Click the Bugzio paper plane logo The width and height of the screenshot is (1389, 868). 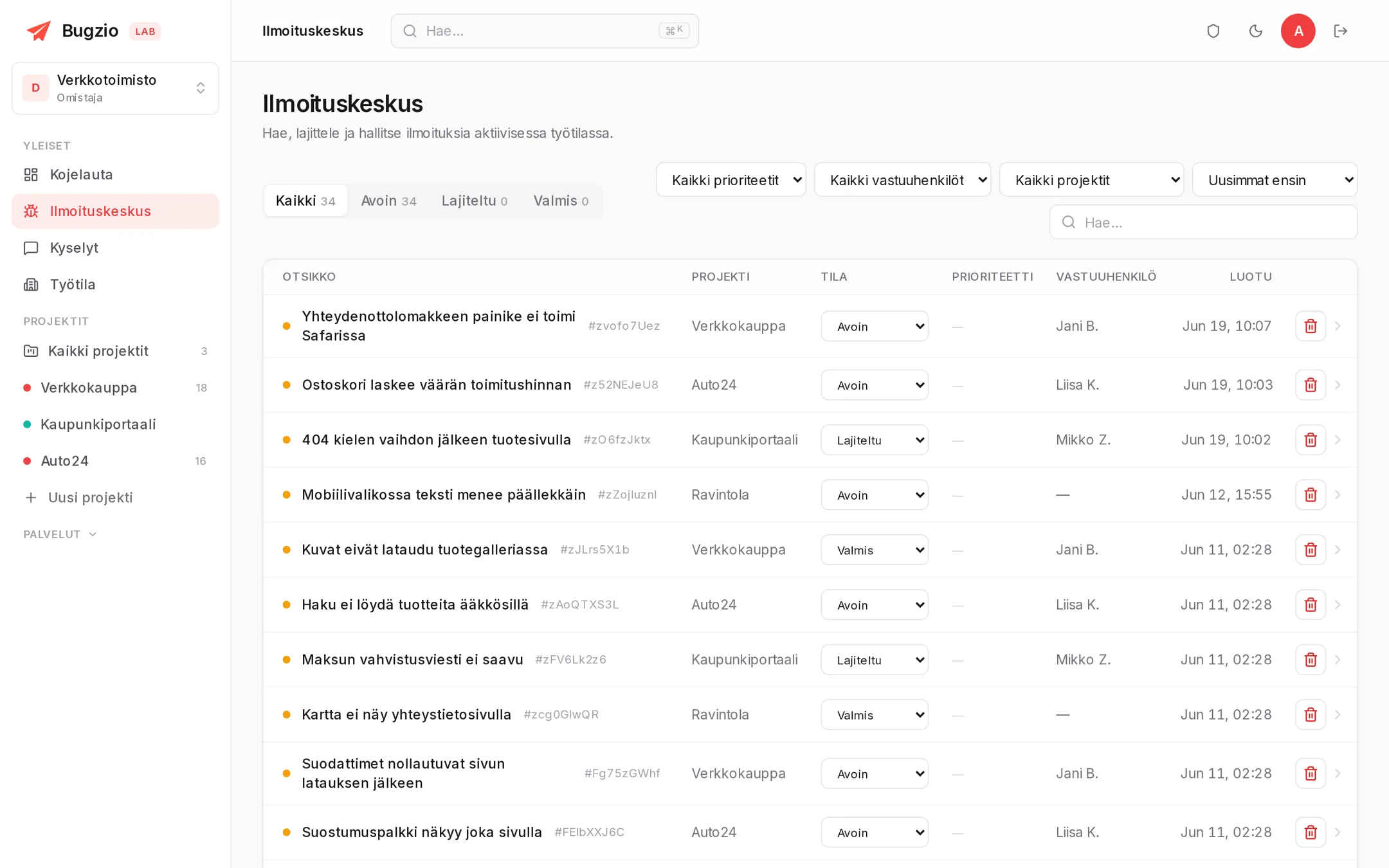38,30
